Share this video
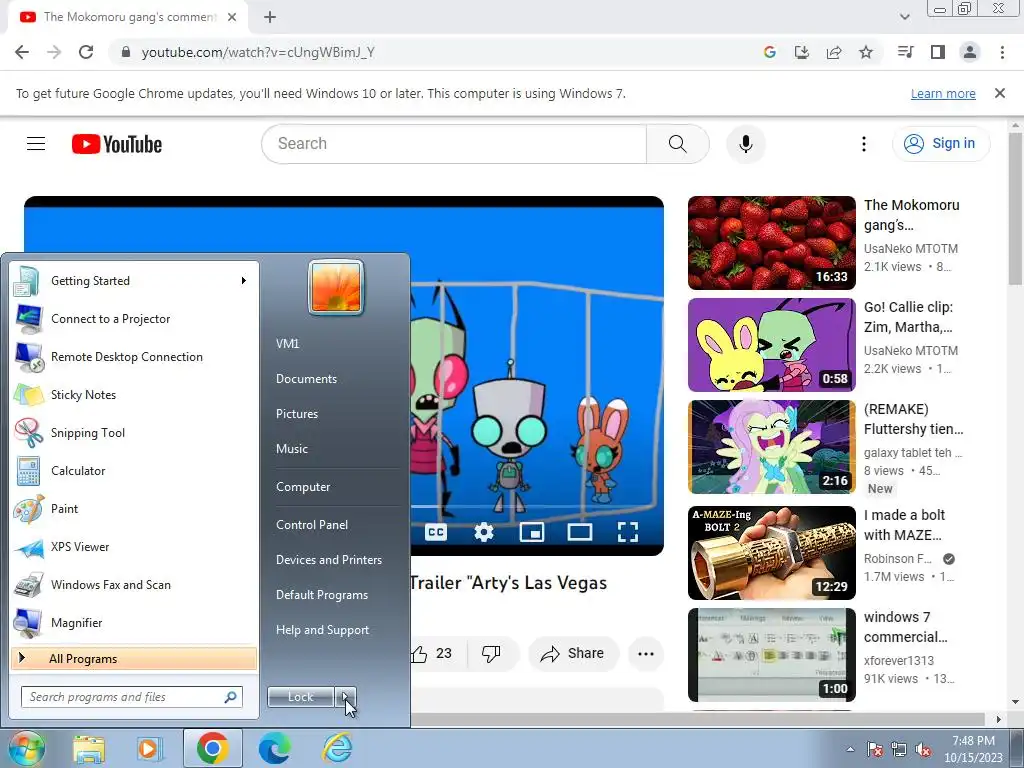Image resolution: width=1024 pixels, height=768 pixels. [573, 653]
